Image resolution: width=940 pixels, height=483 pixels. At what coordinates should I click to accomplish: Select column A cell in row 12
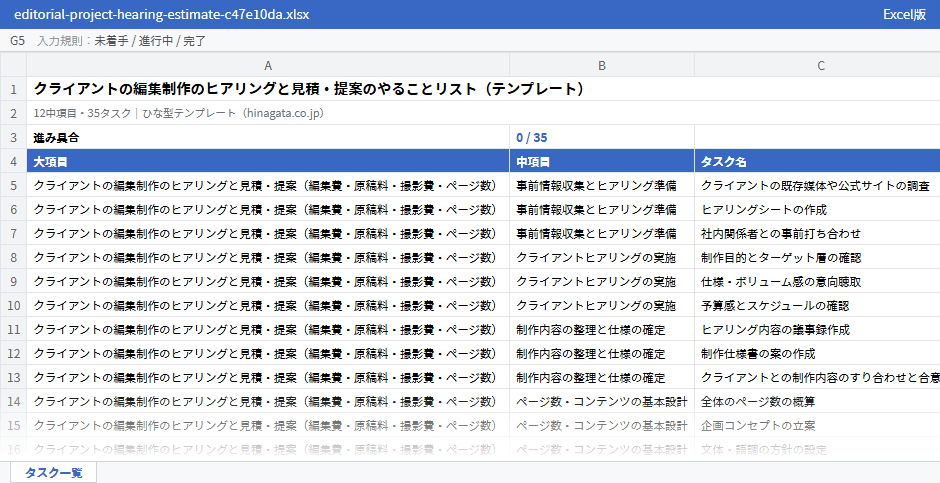pyautogui.click(x=268, y=353)
